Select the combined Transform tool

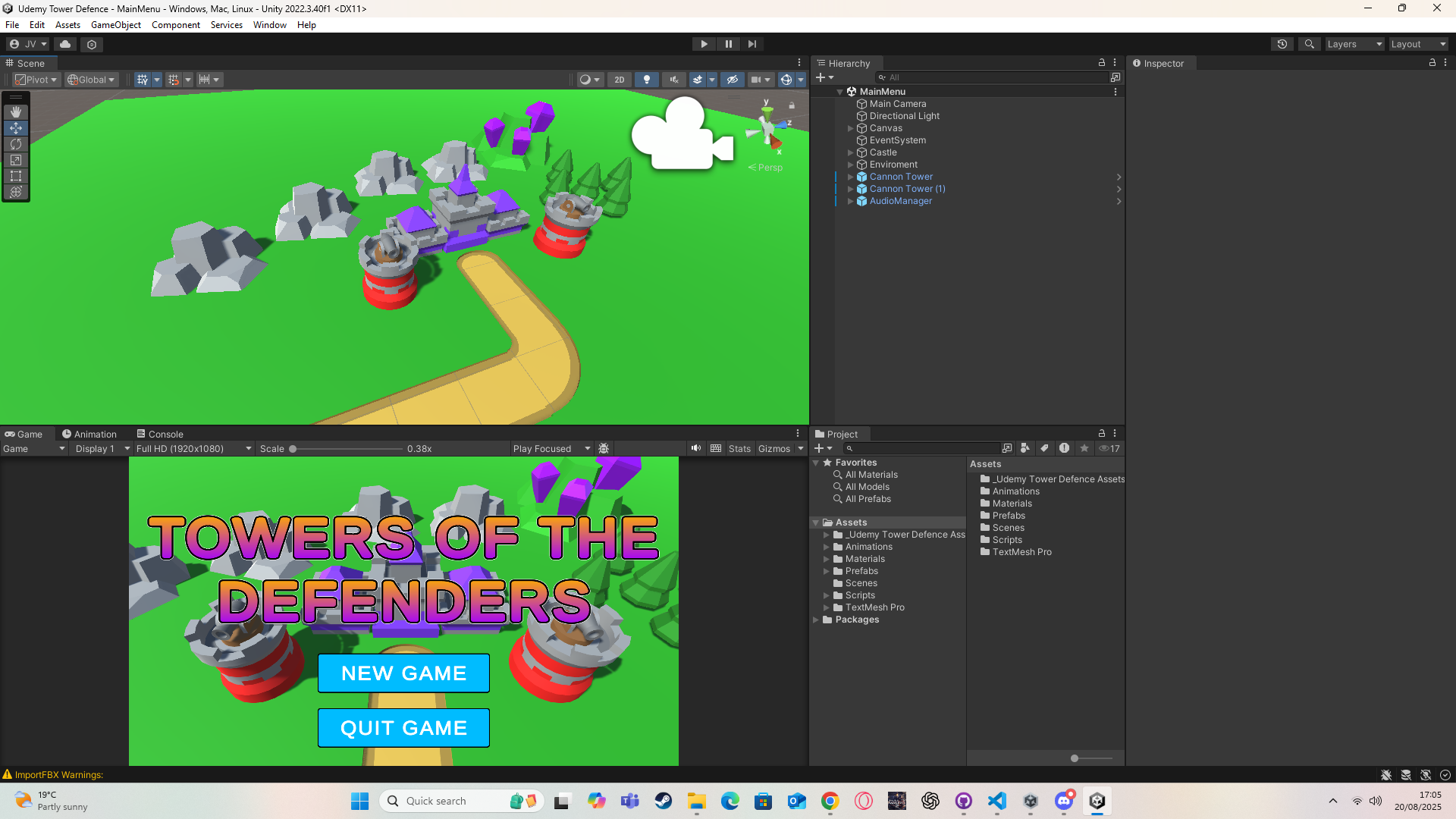click(16, 192)
